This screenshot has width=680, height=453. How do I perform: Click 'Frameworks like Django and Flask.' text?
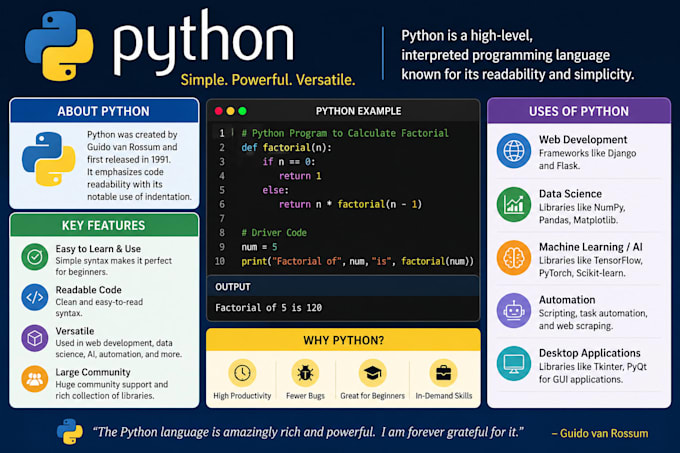coord(588,160)
